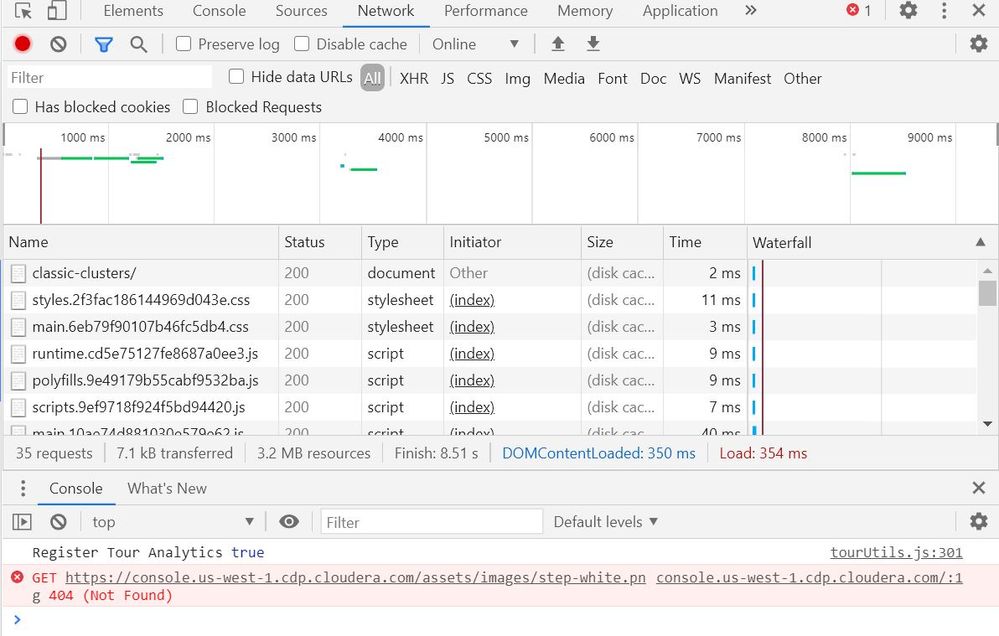
Task: Check Disable cache option
Action: pos(302,44)
